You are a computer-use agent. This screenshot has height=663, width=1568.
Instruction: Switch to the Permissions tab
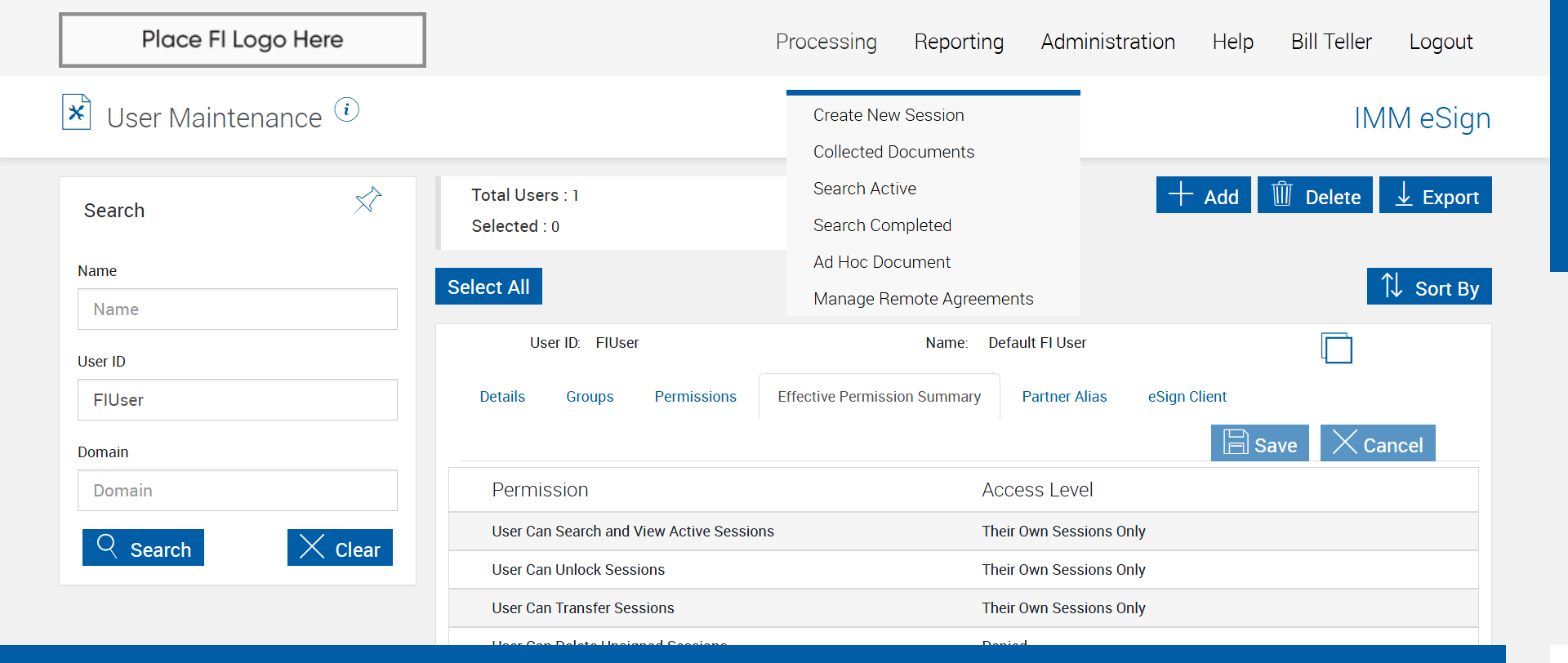click(x=695, y=397)
